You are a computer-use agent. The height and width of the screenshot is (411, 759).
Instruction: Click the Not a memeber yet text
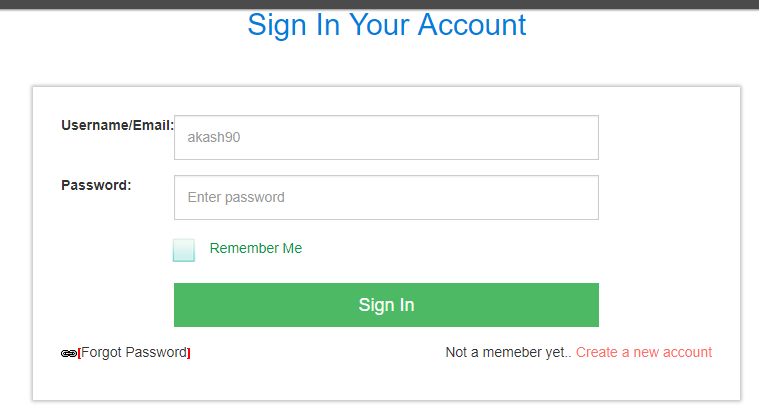pos(508,352)
